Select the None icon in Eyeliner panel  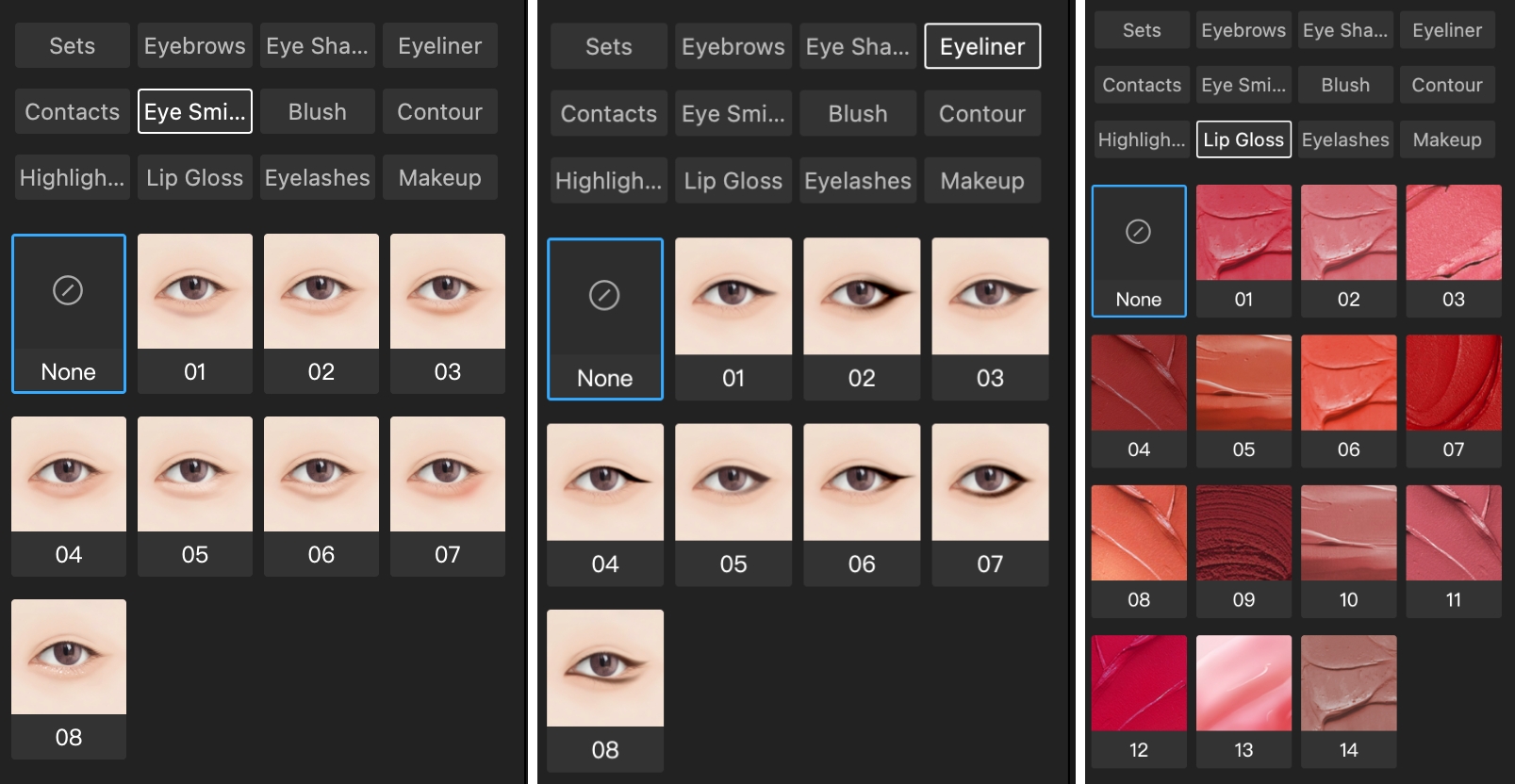point(604,318)
